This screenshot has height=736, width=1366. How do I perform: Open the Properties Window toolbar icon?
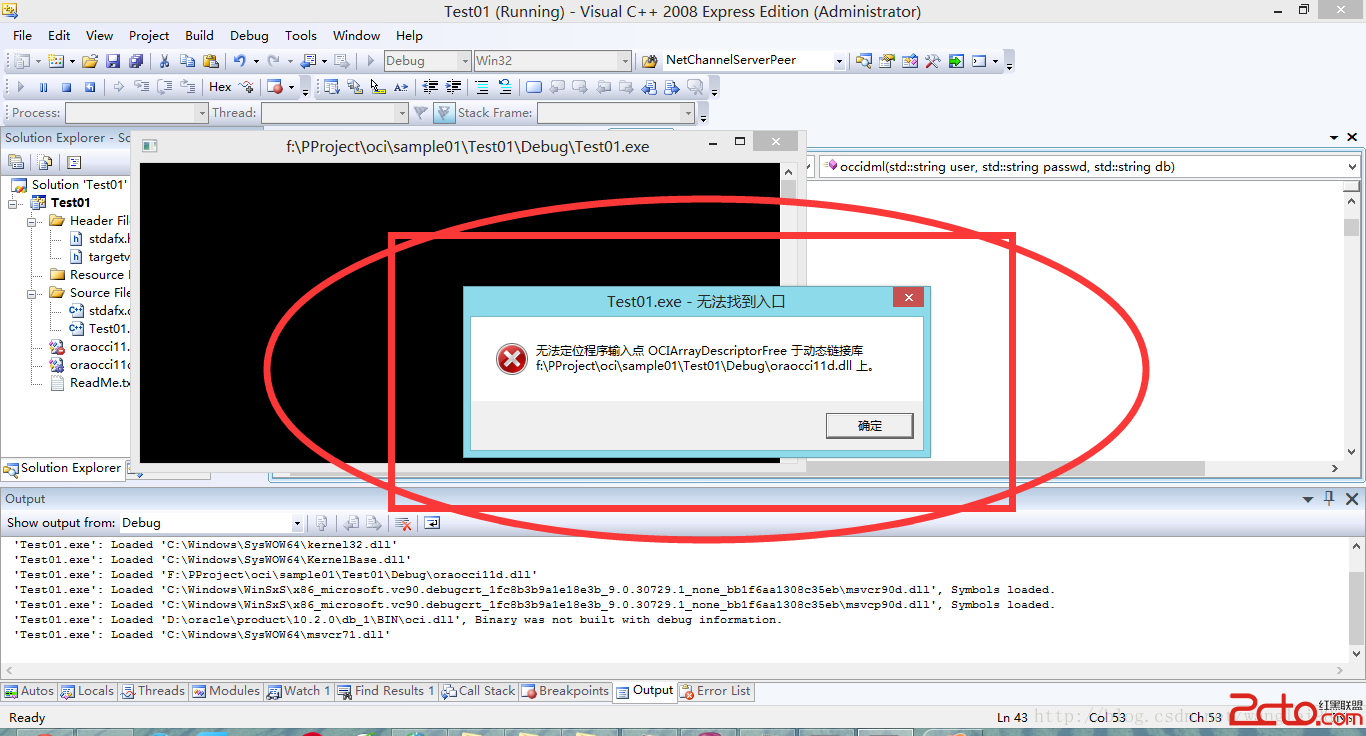886,61
